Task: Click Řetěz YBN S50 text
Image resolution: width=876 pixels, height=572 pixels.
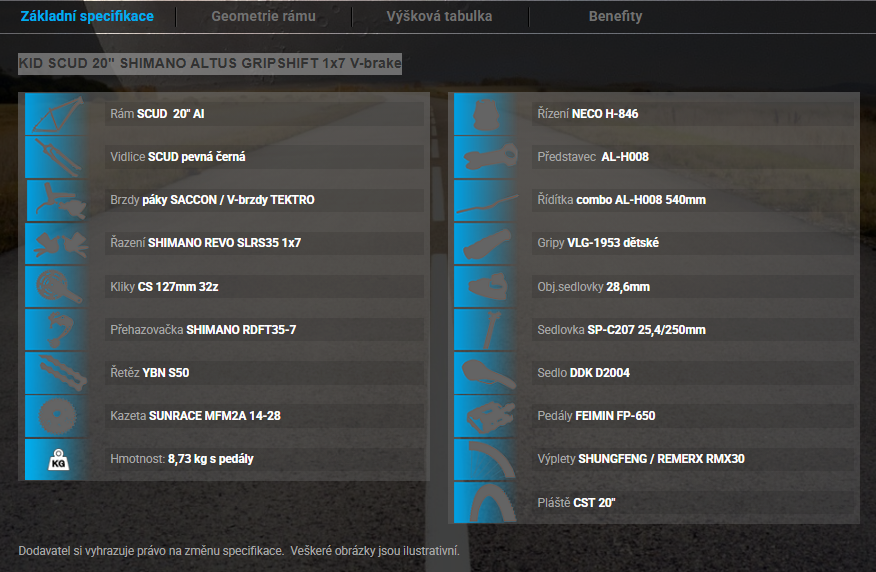Action: click(150, 373)
